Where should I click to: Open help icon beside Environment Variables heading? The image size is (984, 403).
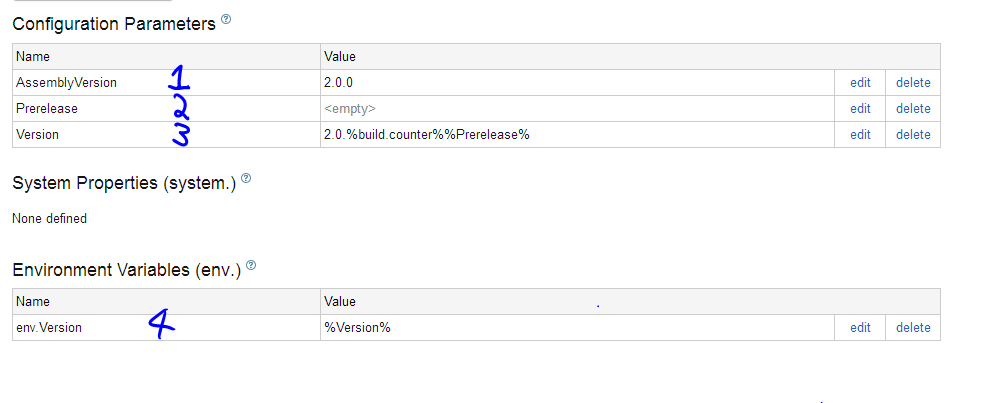pos(251,266)
